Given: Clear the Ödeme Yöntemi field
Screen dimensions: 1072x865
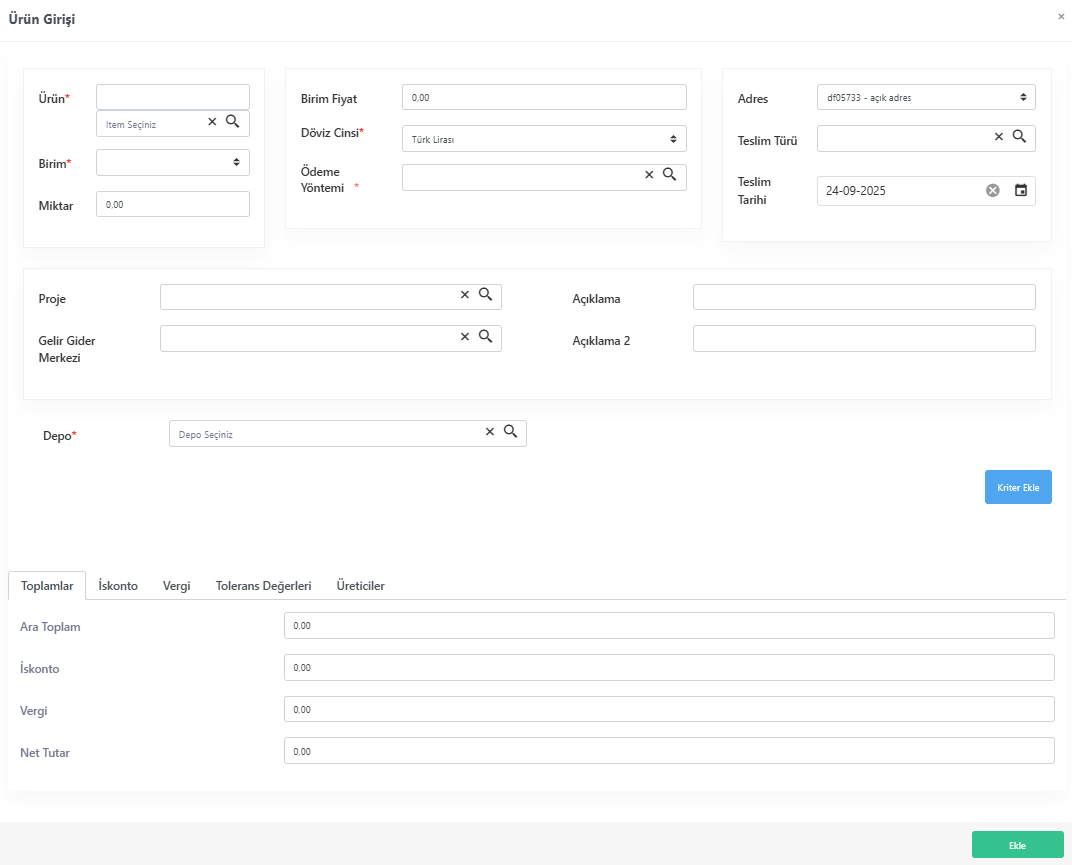Looking at the screenshot, I should 649,175.
